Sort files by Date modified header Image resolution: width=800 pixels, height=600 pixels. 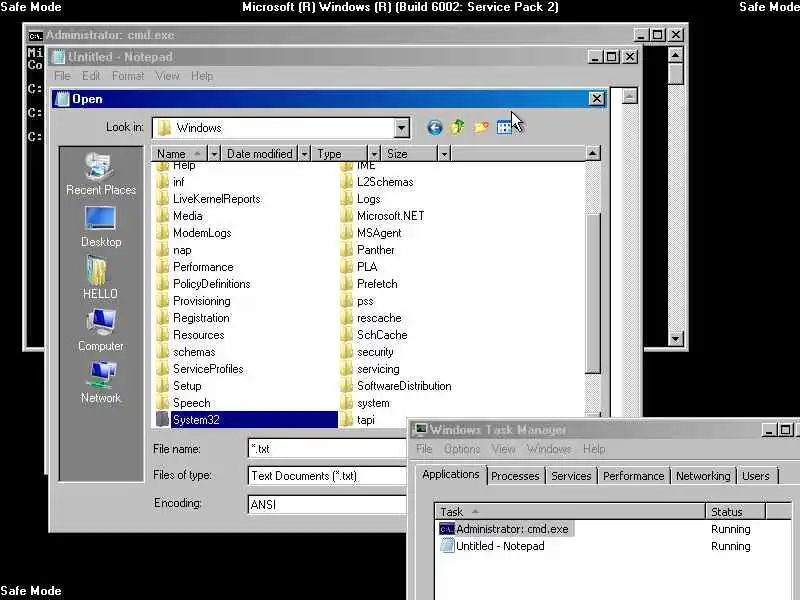click(x=260, y=154)
